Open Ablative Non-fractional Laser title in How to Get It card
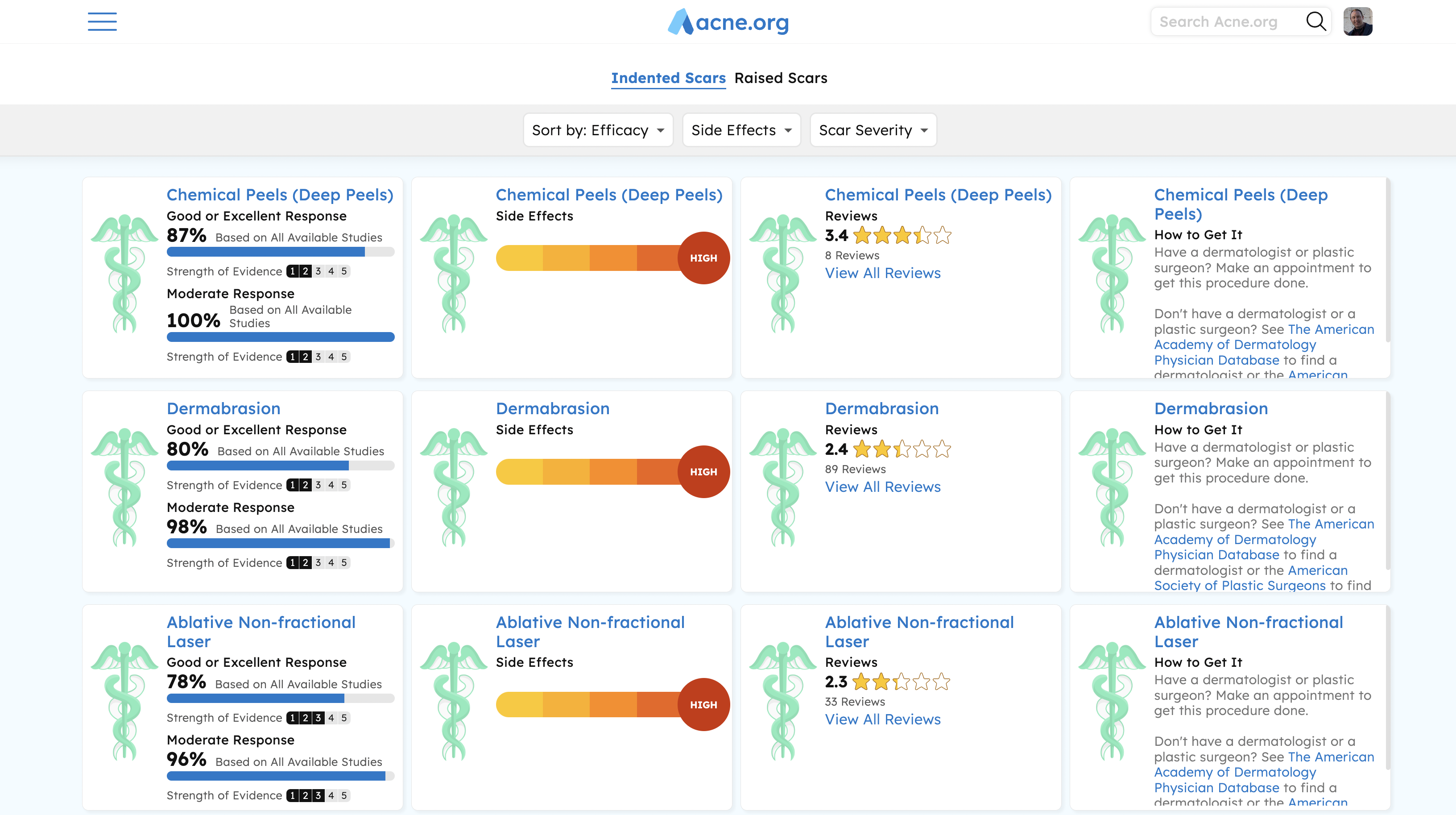The image size is (1456, 815). tap(1249, 632)
